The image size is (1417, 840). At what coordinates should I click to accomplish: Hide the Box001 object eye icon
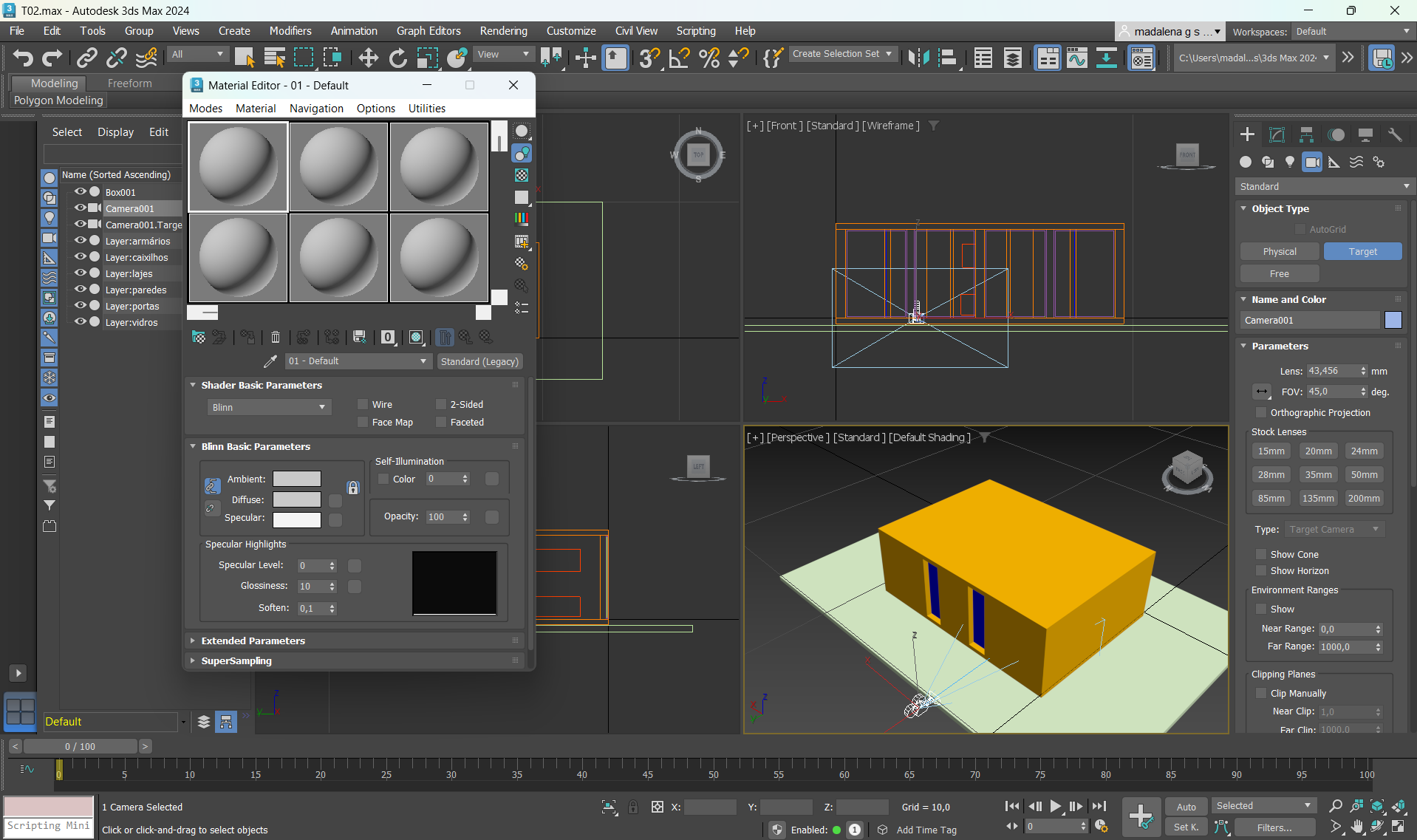click(81, 192)
